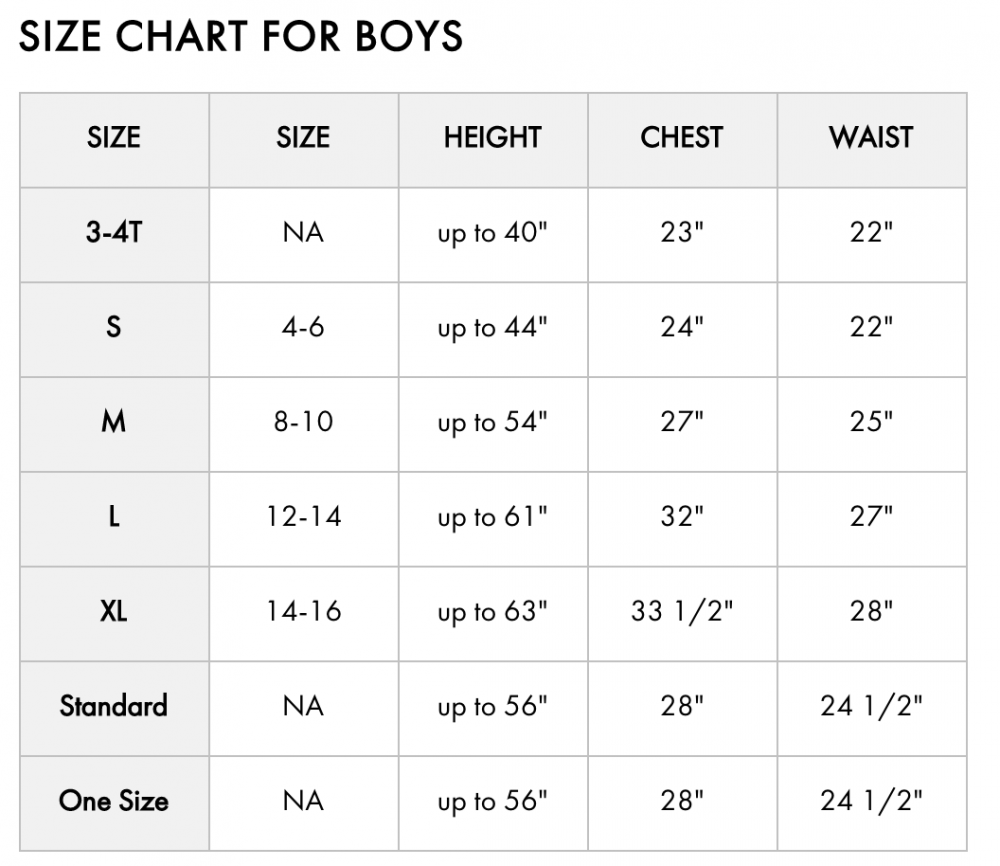Click the One Size row label
Viewport: 1000px width, 866px height.
tap(114, 801)
